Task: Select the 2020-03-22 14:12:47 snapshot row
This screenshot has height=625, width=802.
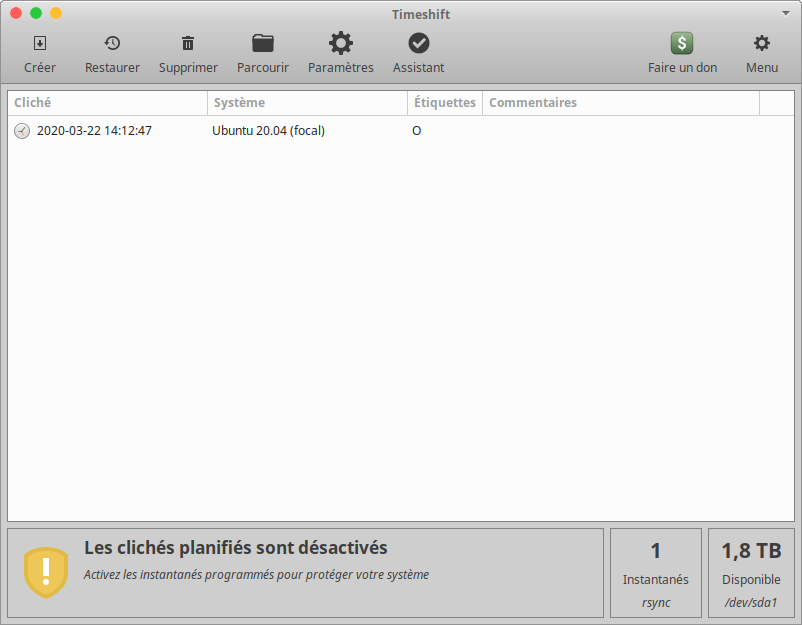Action: pyautogui.click(x=94, y=131)
